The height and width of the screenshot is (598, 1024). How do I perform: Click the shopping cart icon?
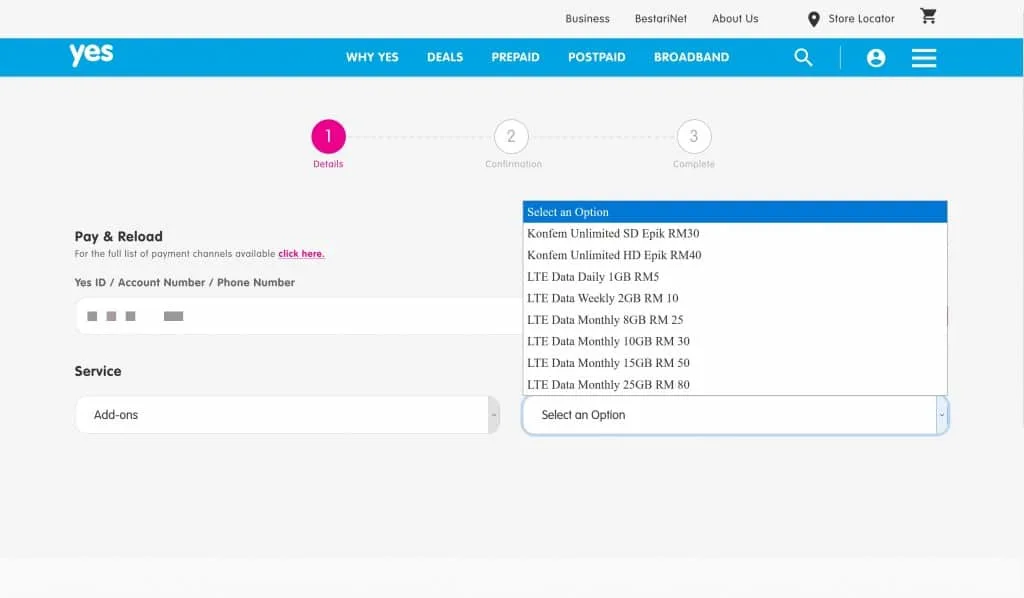[x=928, y=17]
